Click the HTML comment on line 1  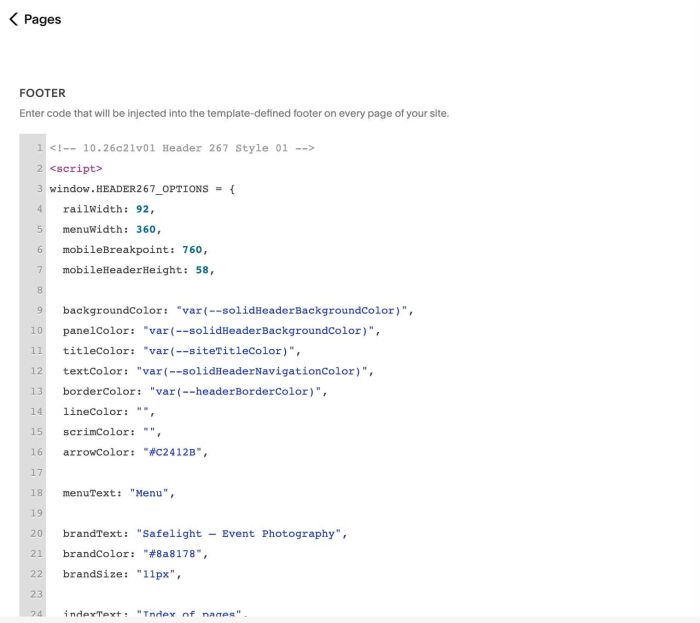click(182, 148)
